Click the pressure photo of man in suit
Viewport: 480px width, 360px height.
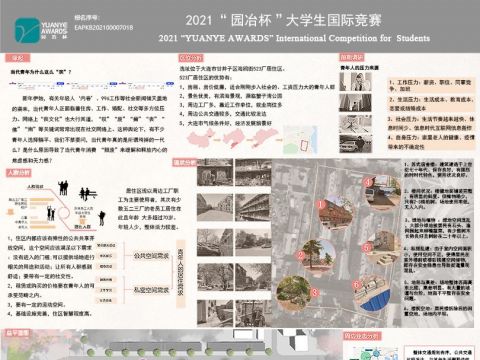pyautogui.click(x=355, y=82)
